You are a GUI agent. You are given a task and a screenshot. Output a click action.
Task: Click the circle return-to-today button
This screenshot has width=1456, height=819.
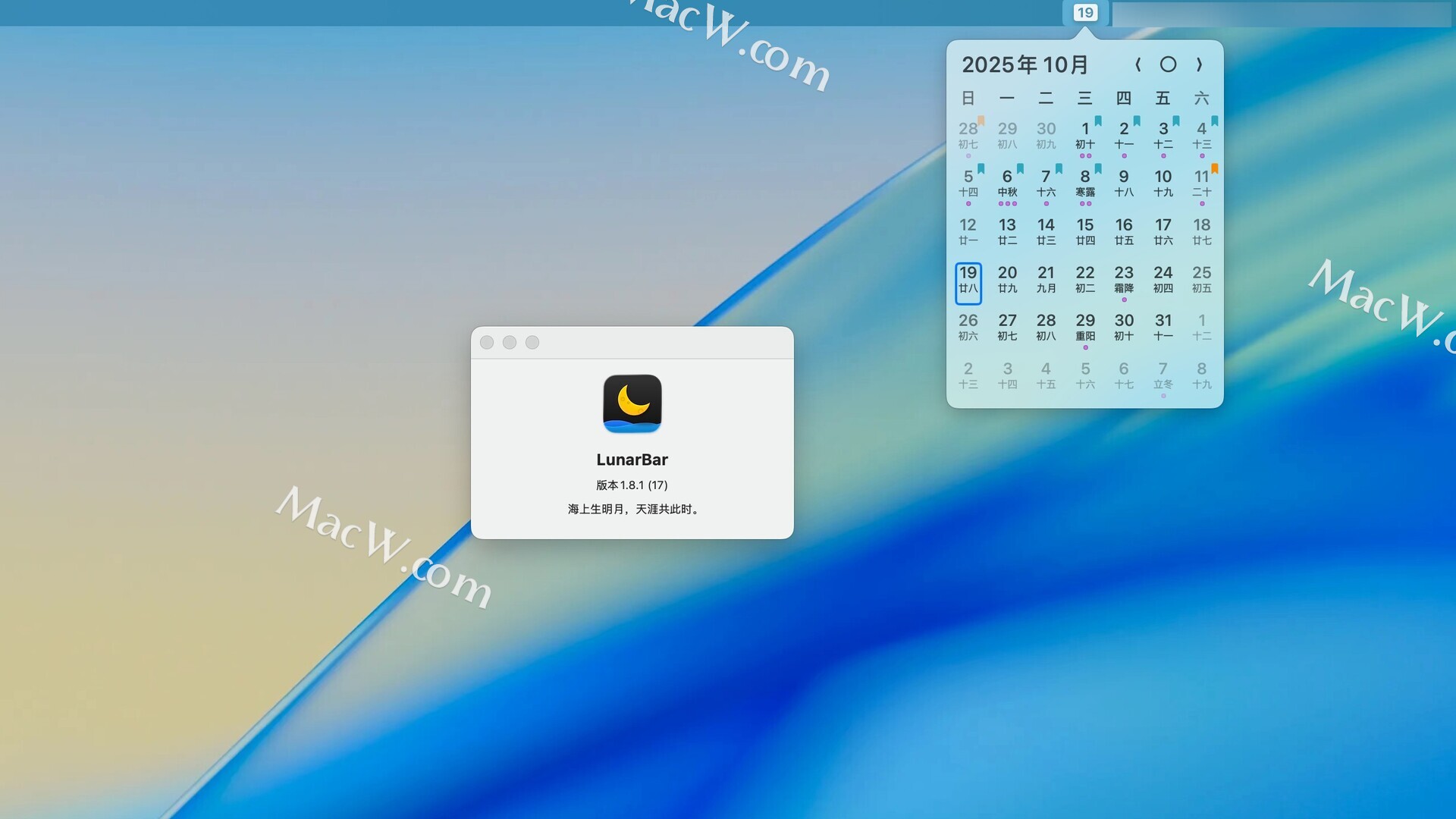pos(1168,65)
